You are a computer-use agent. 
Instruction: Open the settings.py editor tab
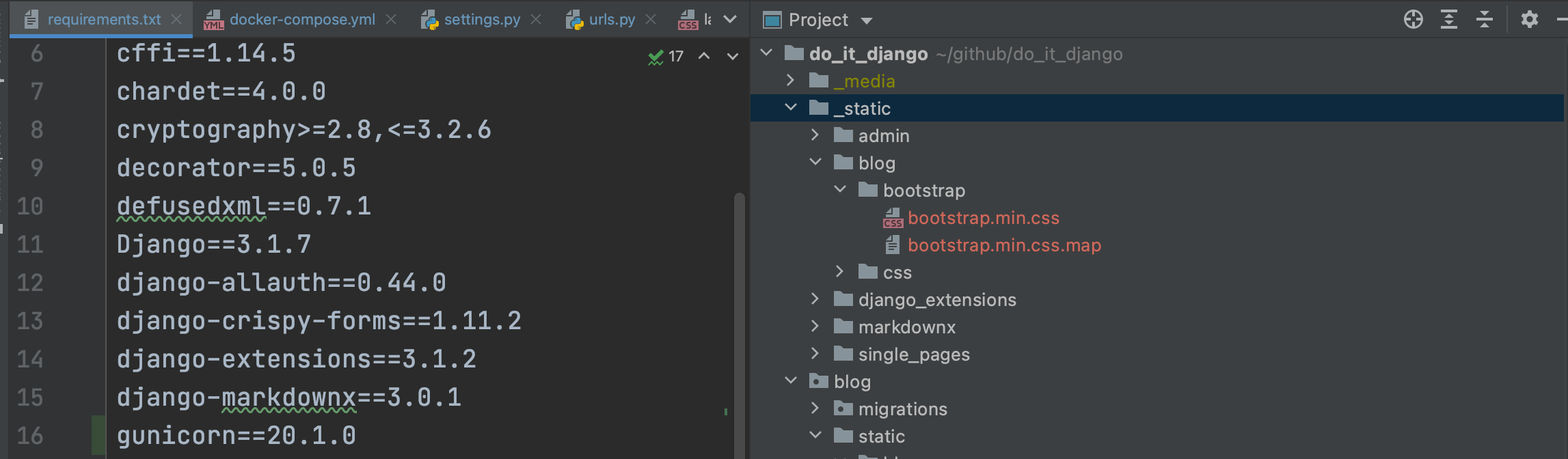pos(482,19)
